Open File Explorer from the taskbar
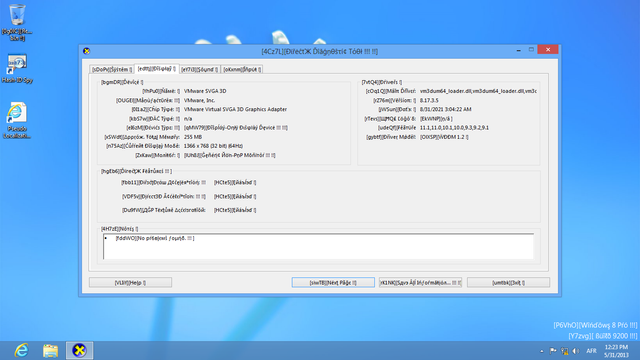The width and height of the screenshot is (640, 360). (51, 351)
